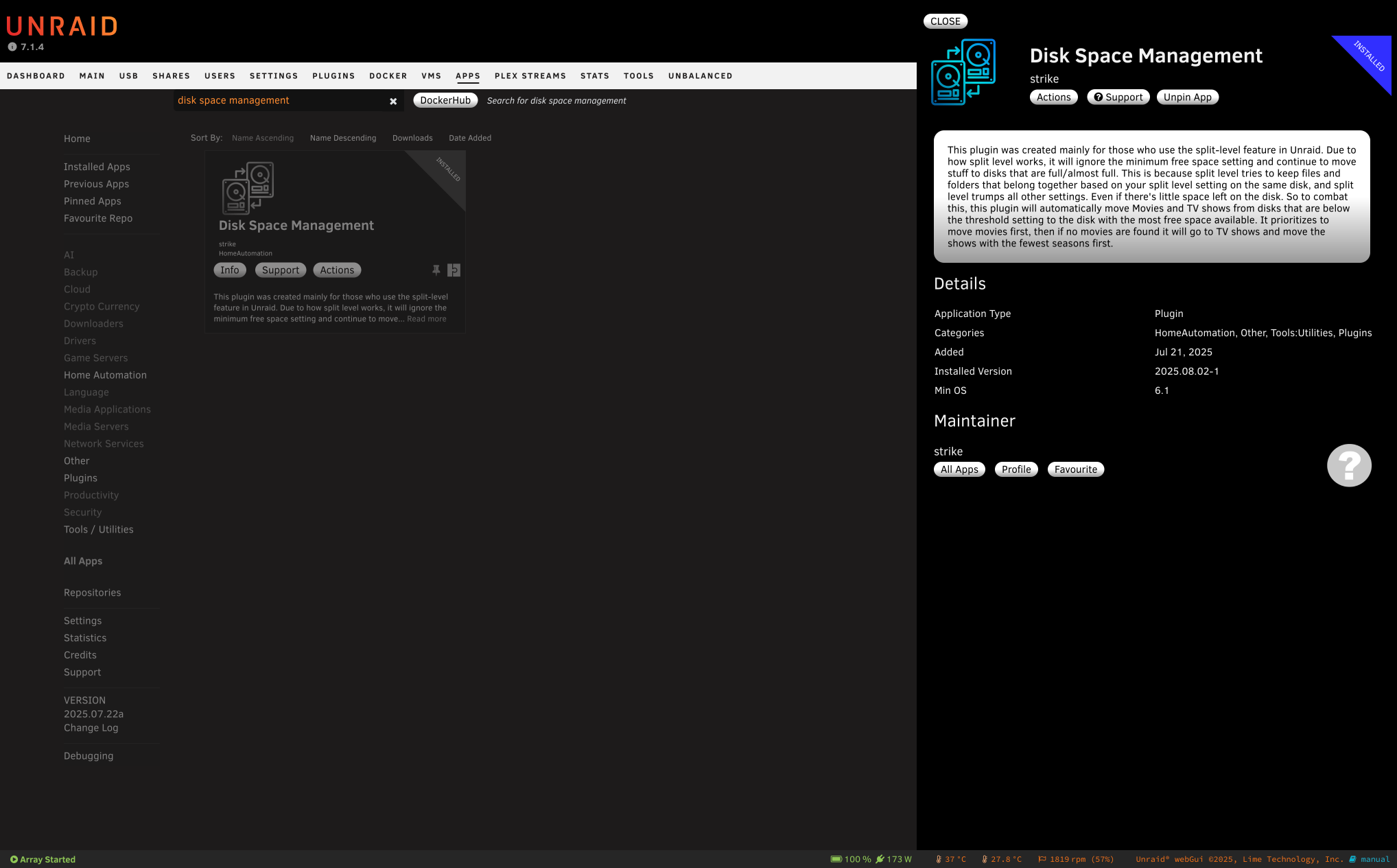Viewport: 1397px width, 868px height.
Task: Click Actions in the details panel
Action: pos(1053,97)
